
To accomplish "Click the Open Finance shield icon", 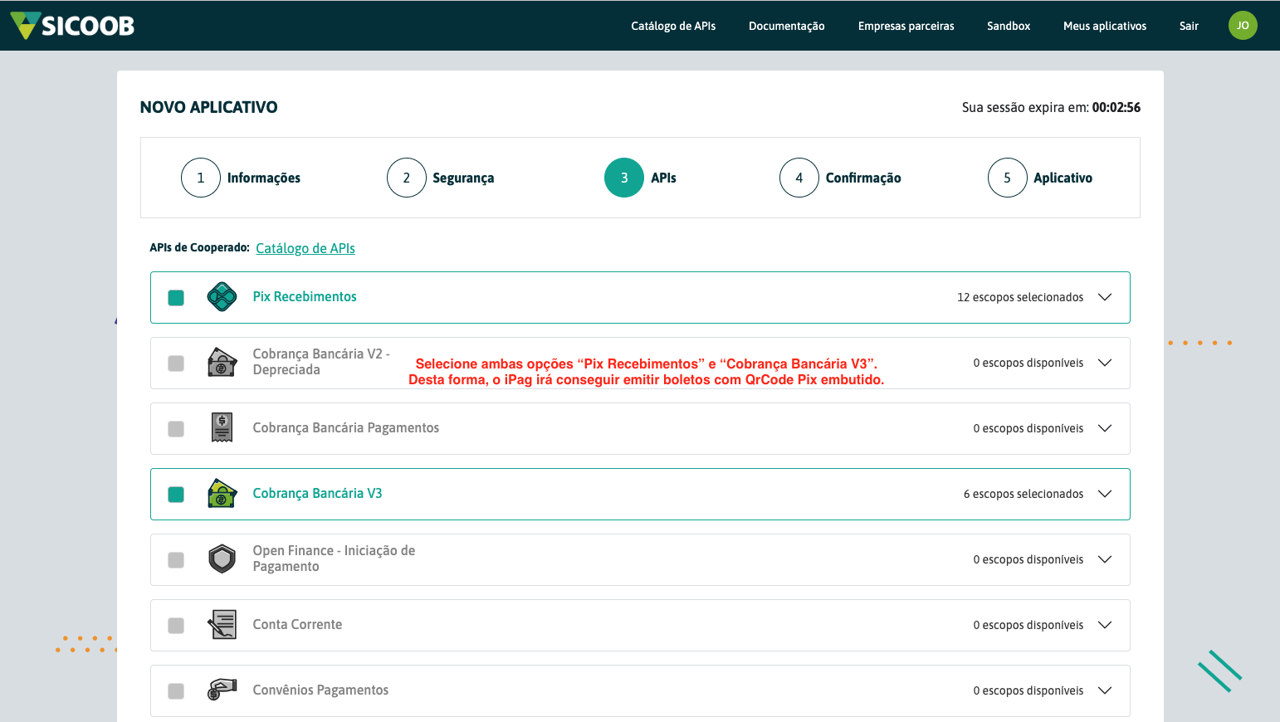I will coord(222,559).
